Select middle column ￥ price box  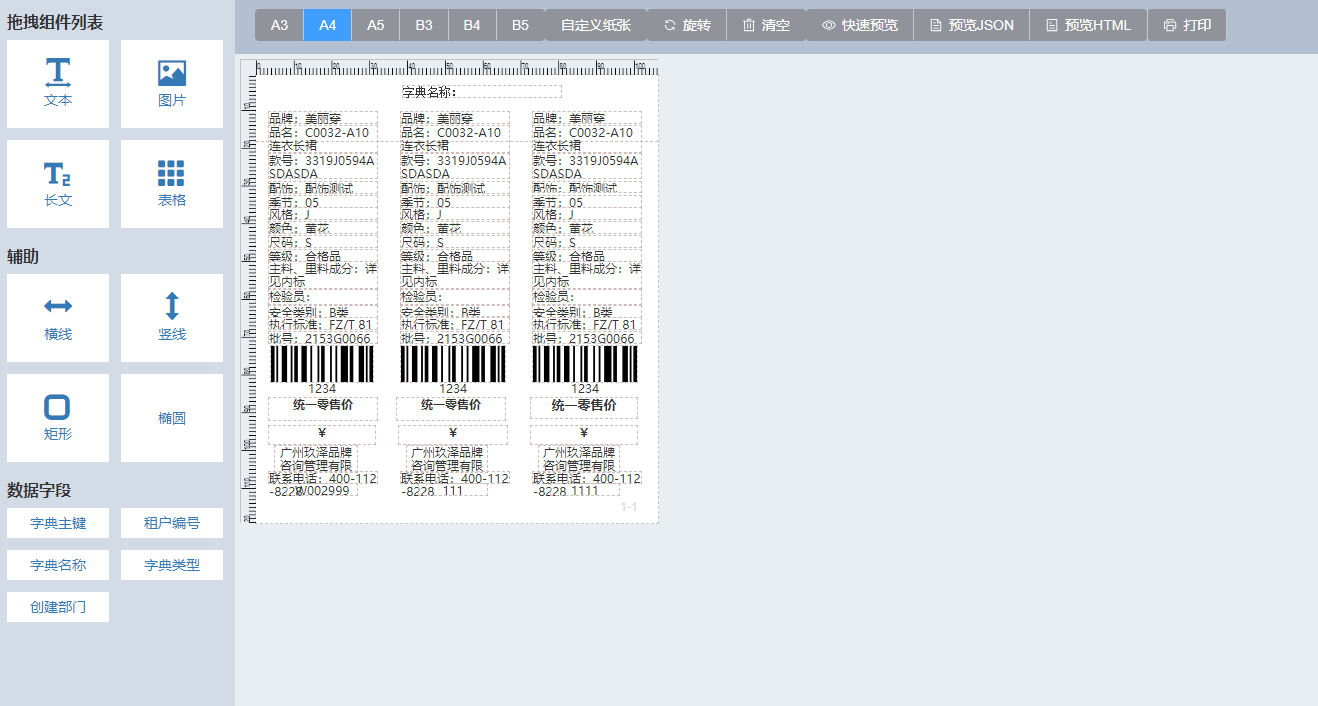point(453,434)
